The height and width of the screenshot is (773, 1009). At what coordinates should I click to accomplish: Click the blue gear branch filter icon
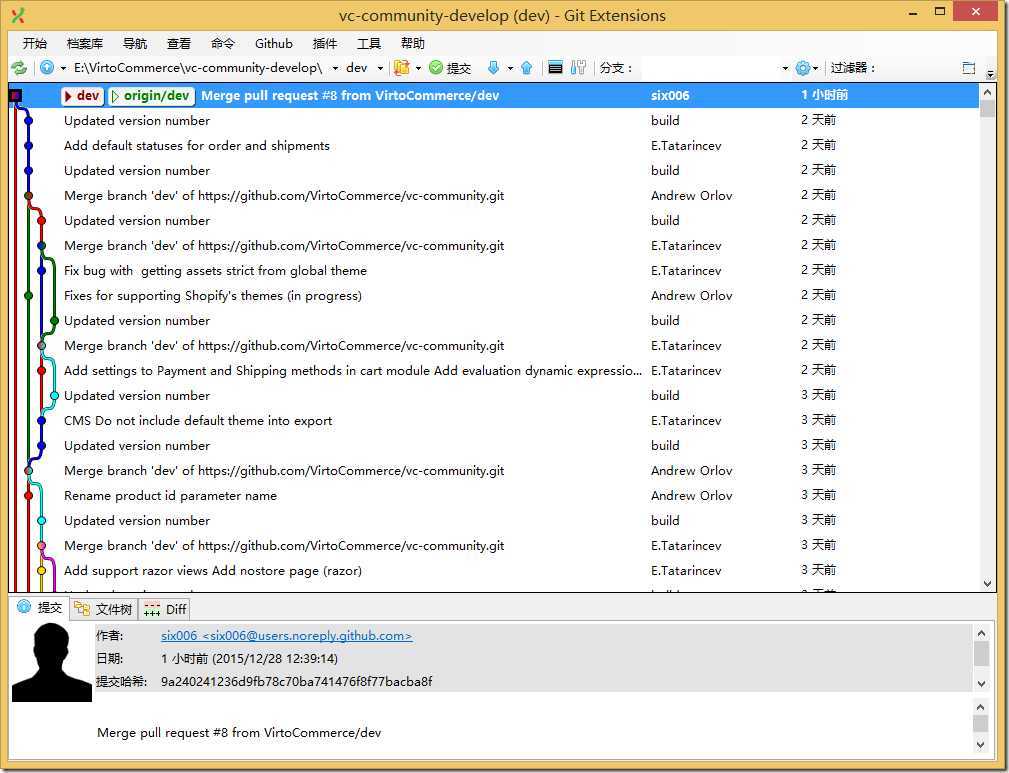pos(802,68)
